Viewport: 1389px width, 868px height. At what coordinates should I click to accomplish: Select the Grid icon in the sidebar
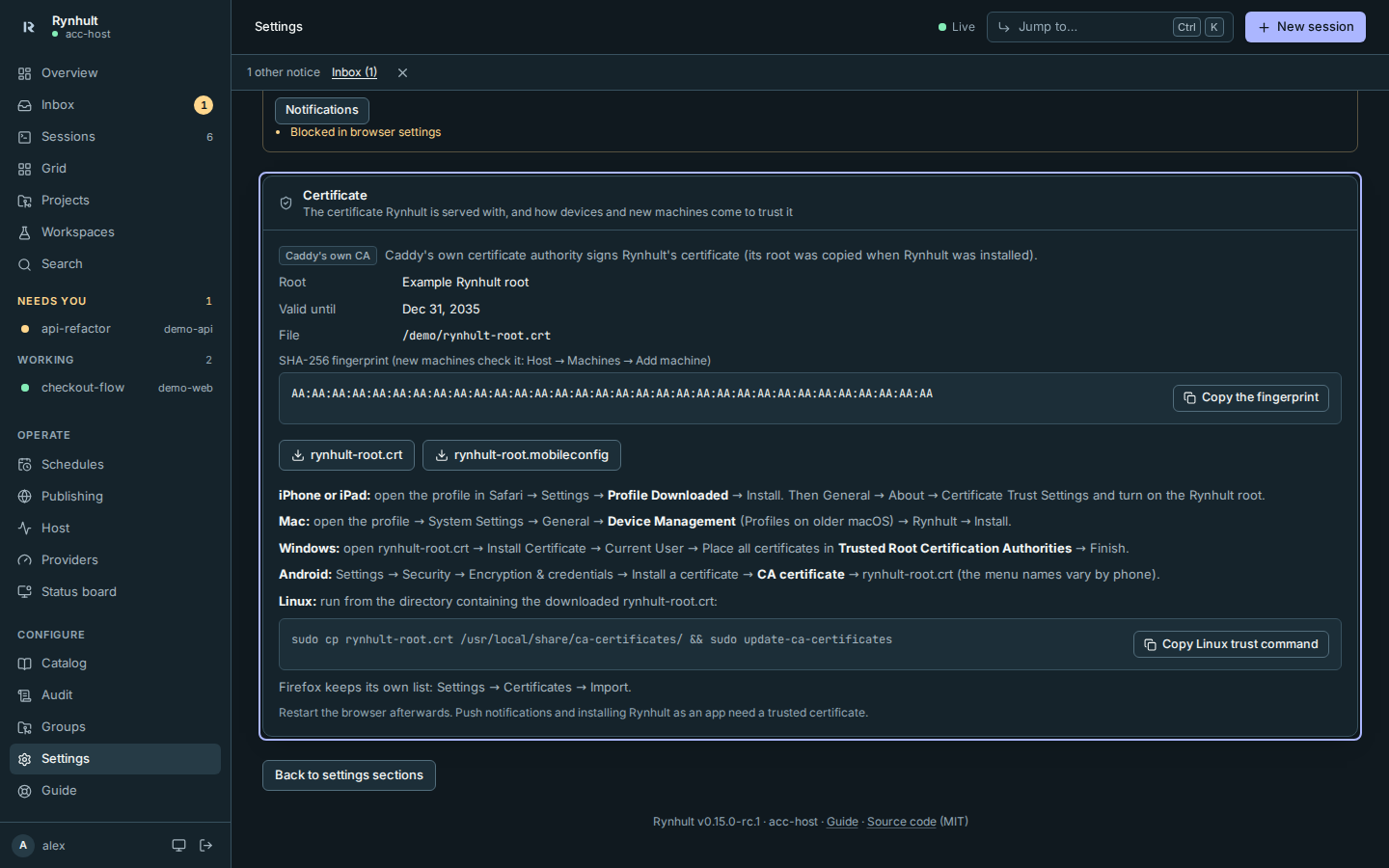coord(25,169)
